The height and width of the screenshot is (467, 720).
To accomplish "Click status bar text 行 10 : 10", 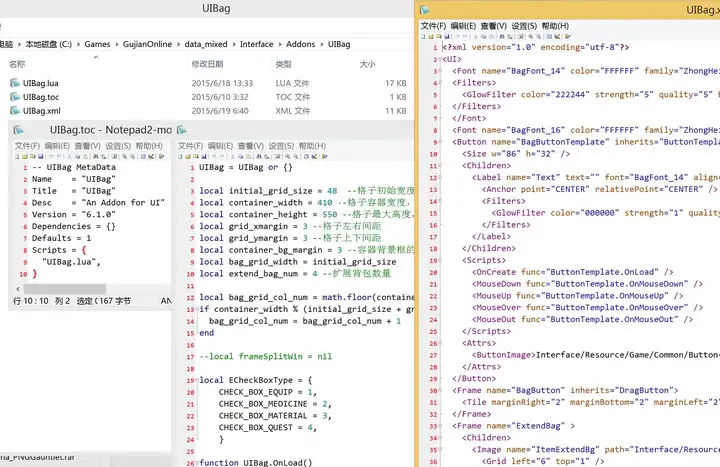I will [x=30, y=301].
